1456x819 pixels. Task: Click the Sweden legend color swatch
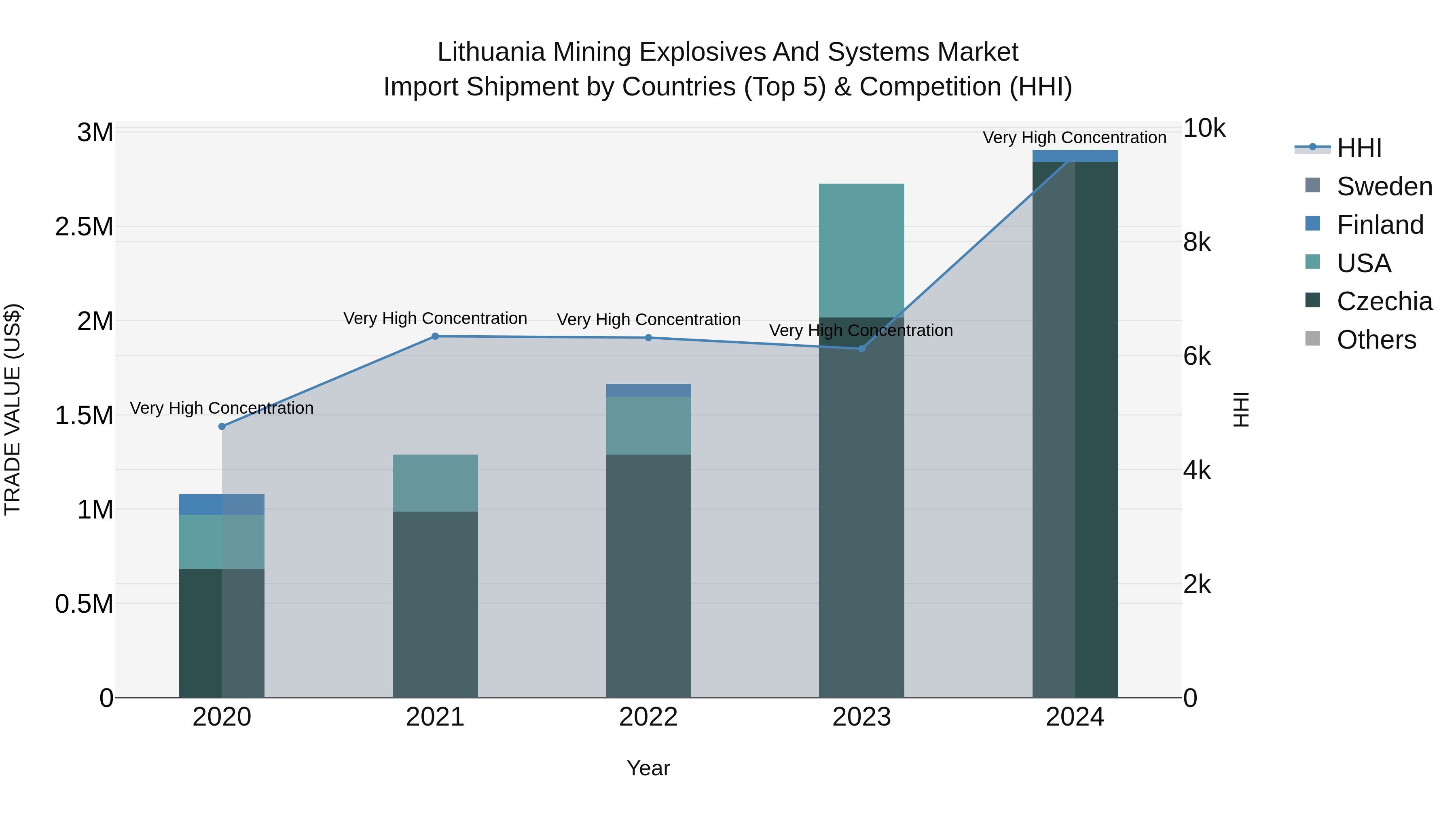point(1312,185)
